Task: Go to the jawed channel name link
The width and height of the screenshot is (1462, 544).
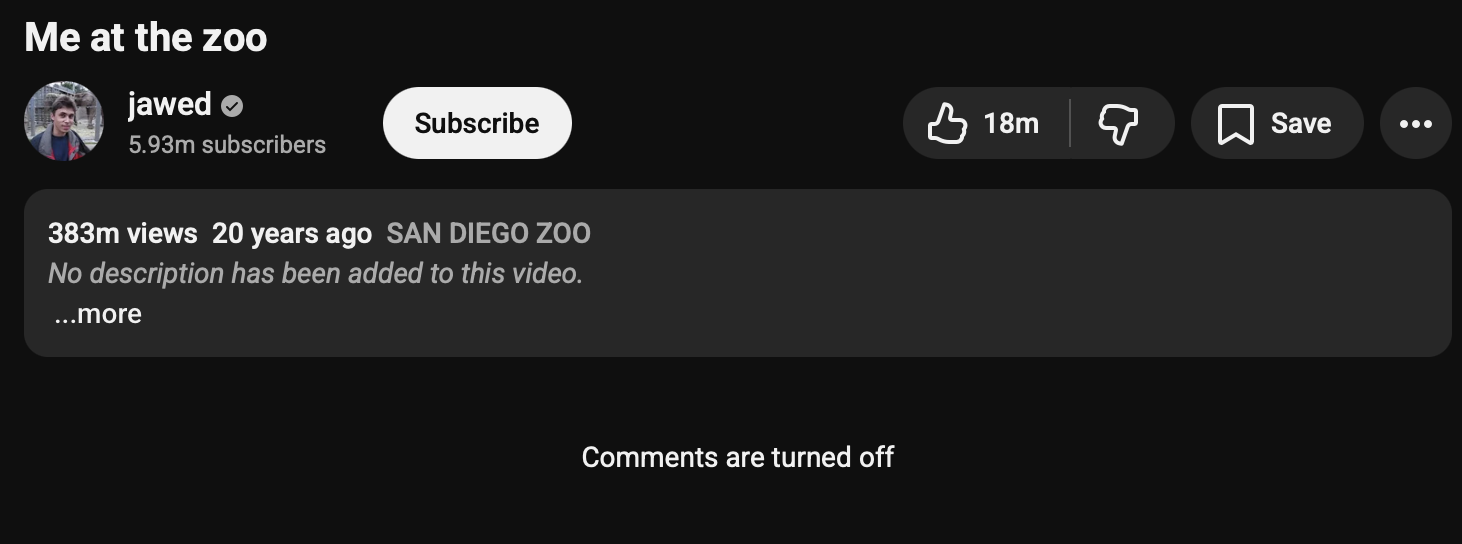Action: [x=169, y=104]
